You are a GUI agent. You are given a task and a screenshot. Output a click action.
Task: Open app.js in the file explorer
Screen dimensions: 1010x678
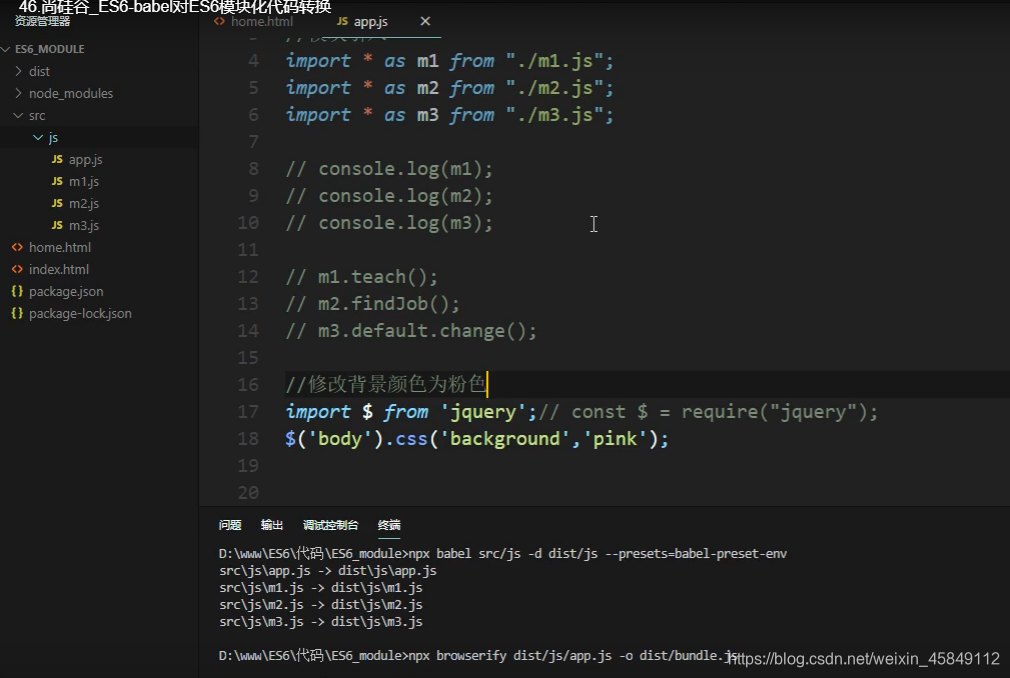tap(85, 160)
